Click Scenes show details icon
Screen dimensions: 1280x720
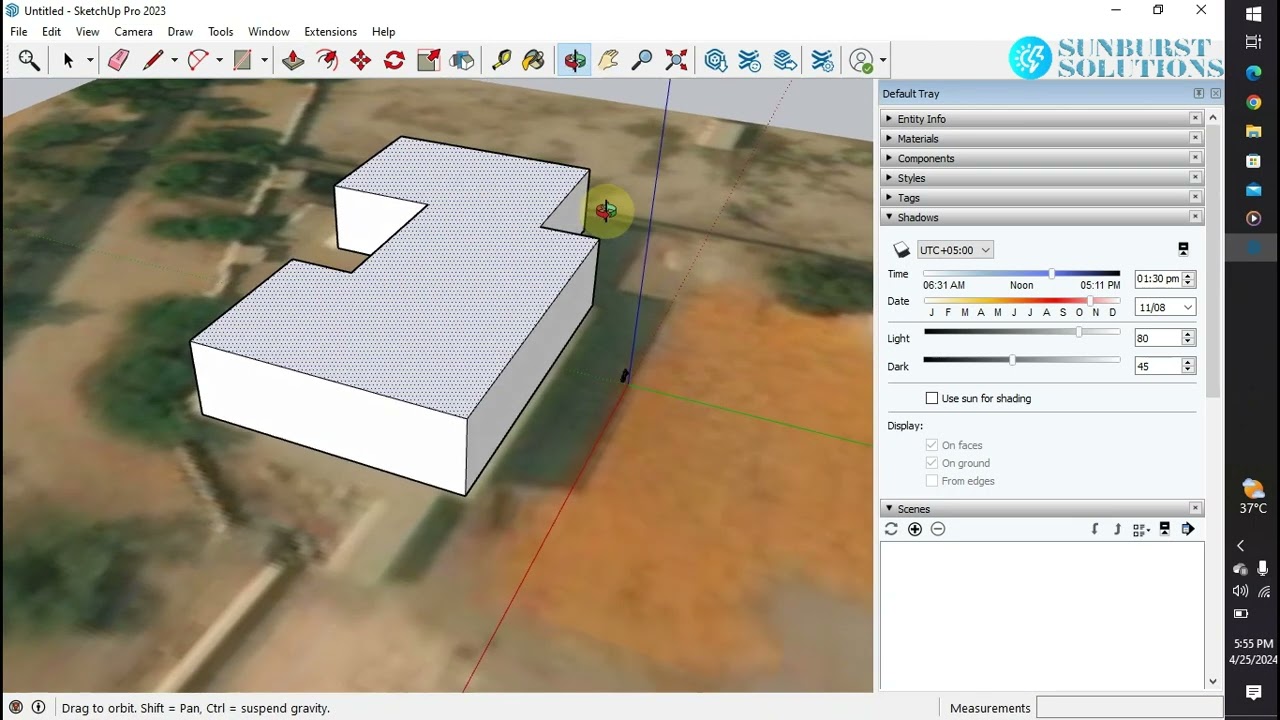click(1165, 529)
